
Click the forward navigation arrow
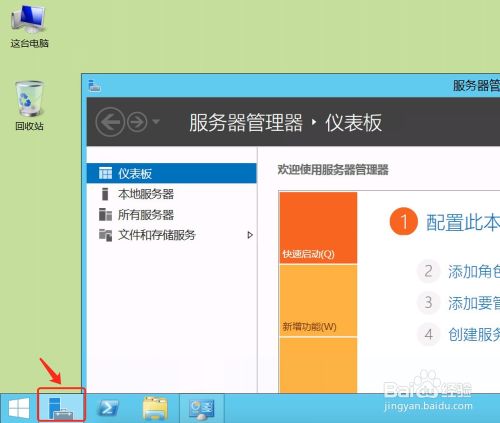click(137, 122)
